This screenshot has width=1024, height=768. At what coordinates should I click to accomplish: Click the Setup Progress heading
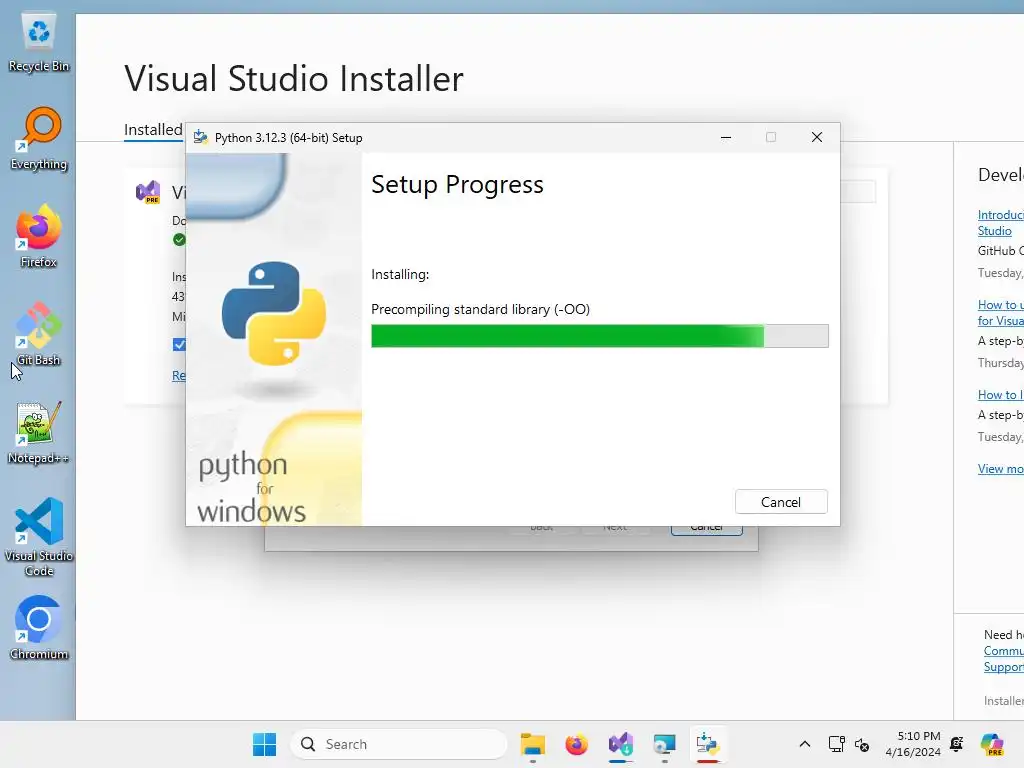[x=457, y=185]
